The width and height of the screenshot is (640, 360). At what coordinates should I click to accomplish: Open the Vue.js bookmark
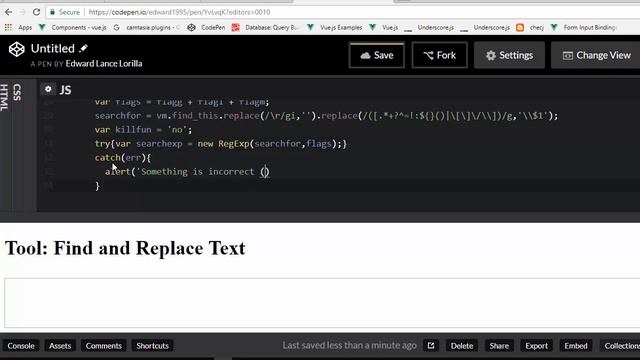point(384,27)
